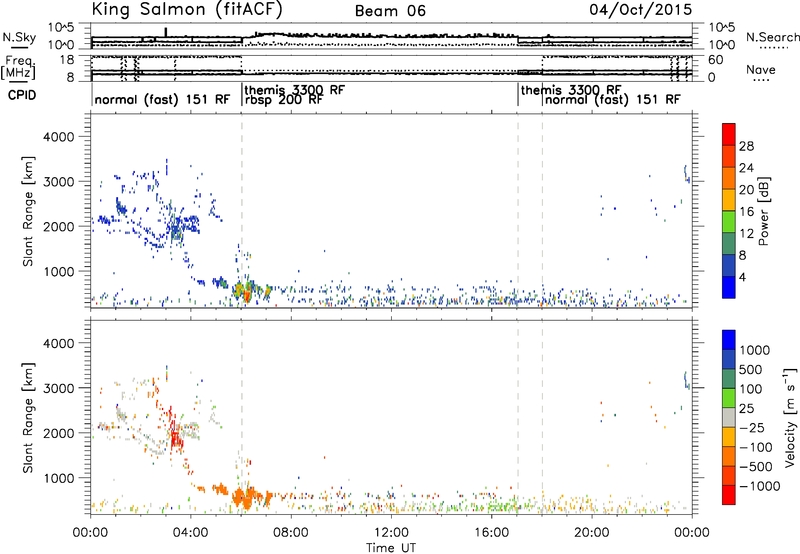Image resolution: width=800 pixels, height=554 pixels.
Task: Click the red top segment of Power color bar
Action: (x=729, y=135)
